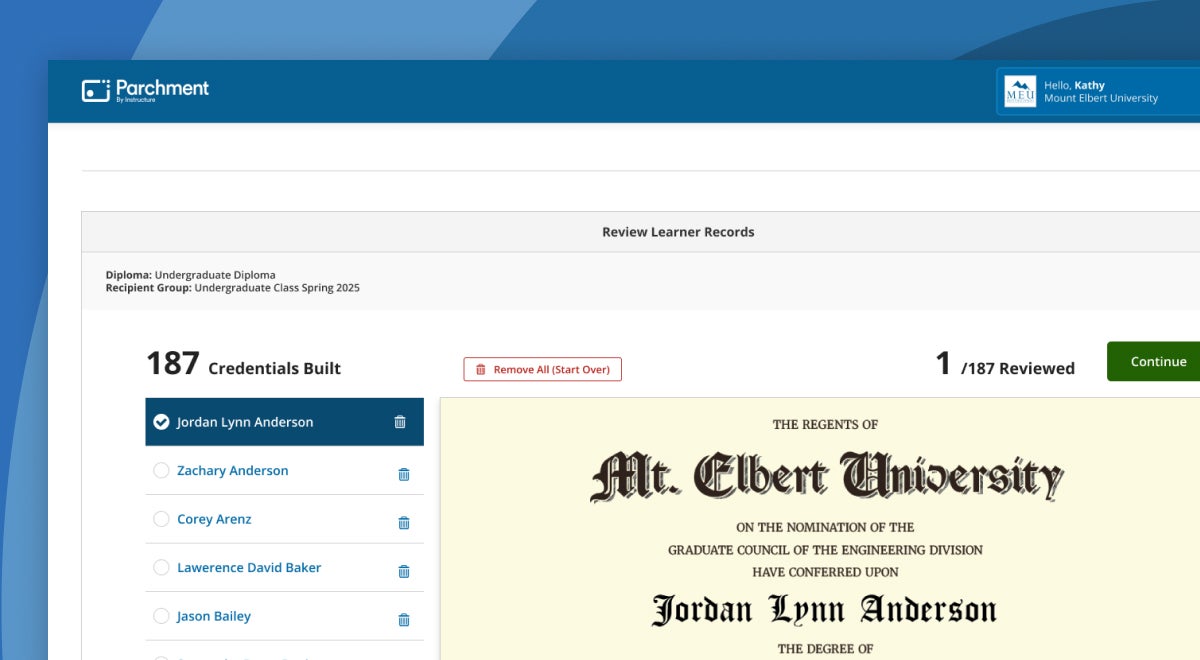Click trash icon for Lawerence David Baker
This screenshot has width=1200, height=660.
click(x=404, y=571)
